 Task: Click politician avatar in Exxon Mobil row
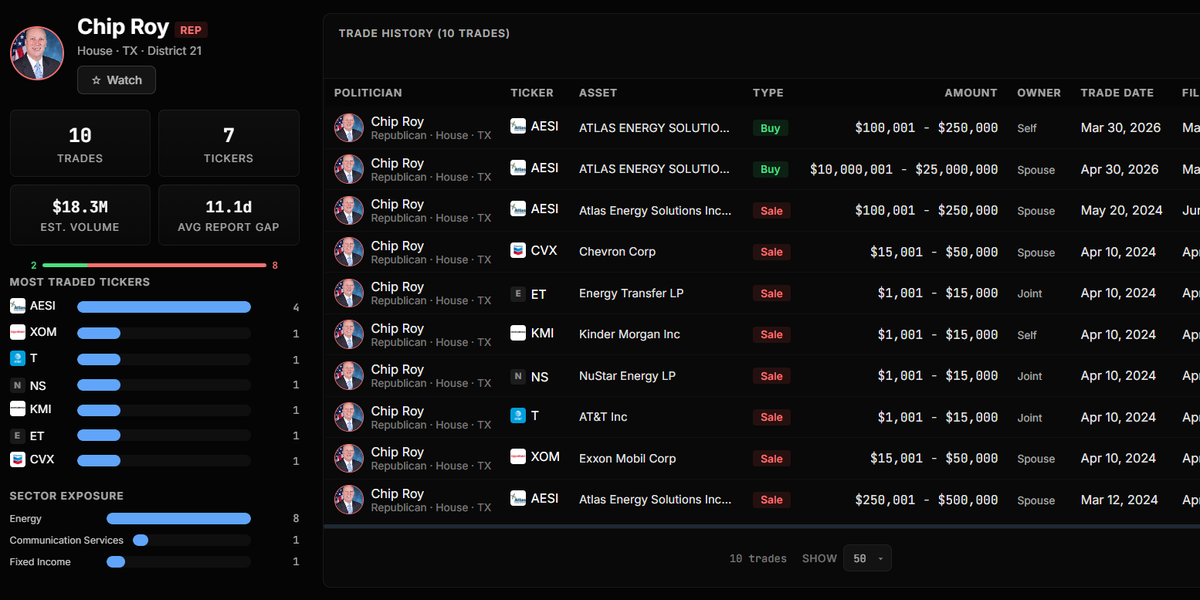click(x=349, y=459)
